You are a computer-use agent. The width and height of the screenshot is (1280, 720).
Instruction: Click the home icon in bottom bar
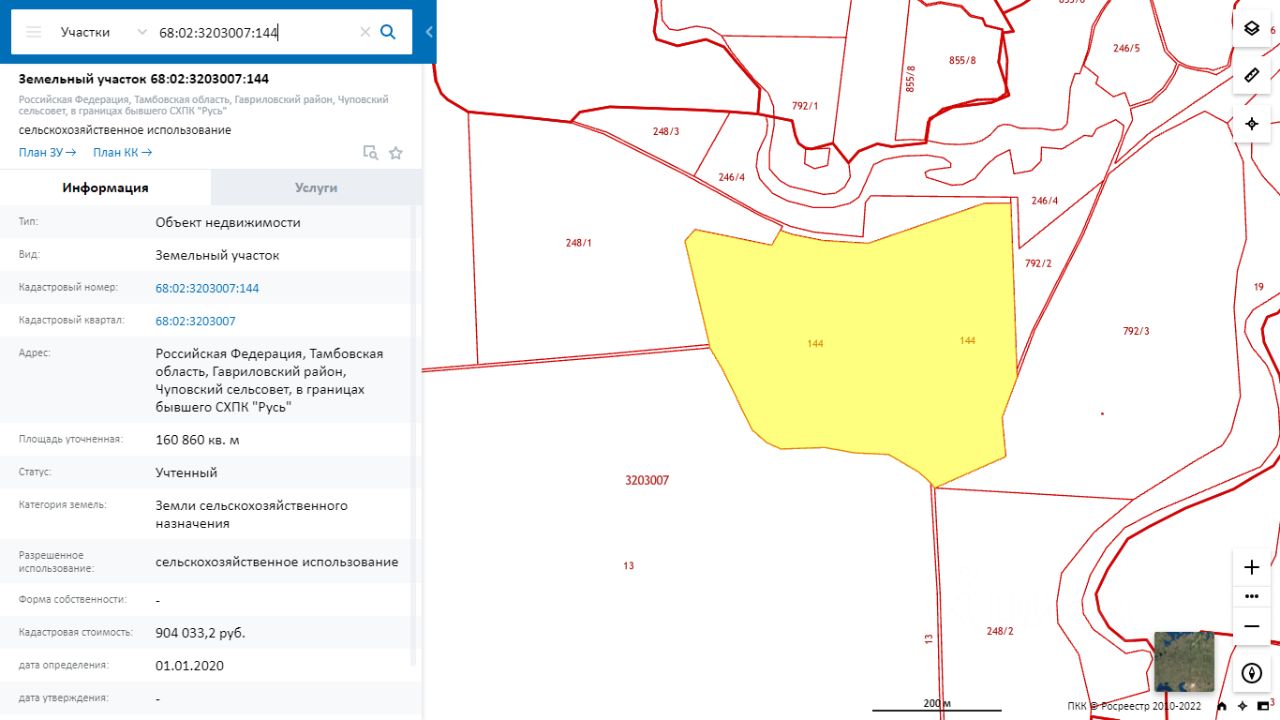pos(1221,705)
